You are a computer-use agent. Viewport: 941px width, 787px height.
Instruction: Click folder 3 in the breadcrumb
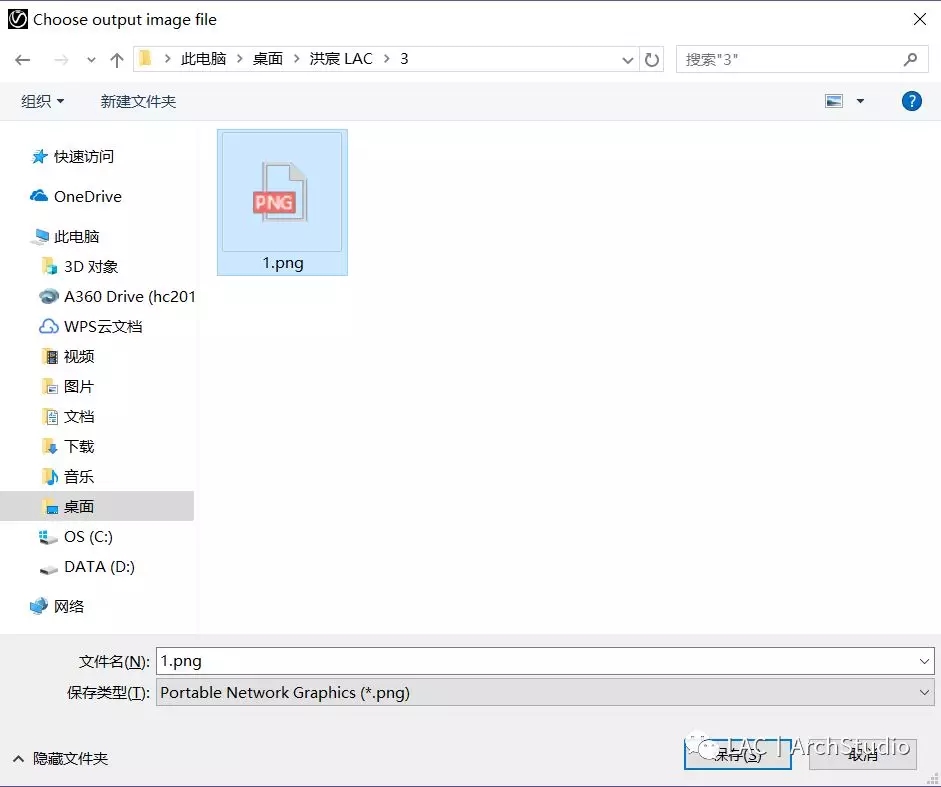pos(404,59)
